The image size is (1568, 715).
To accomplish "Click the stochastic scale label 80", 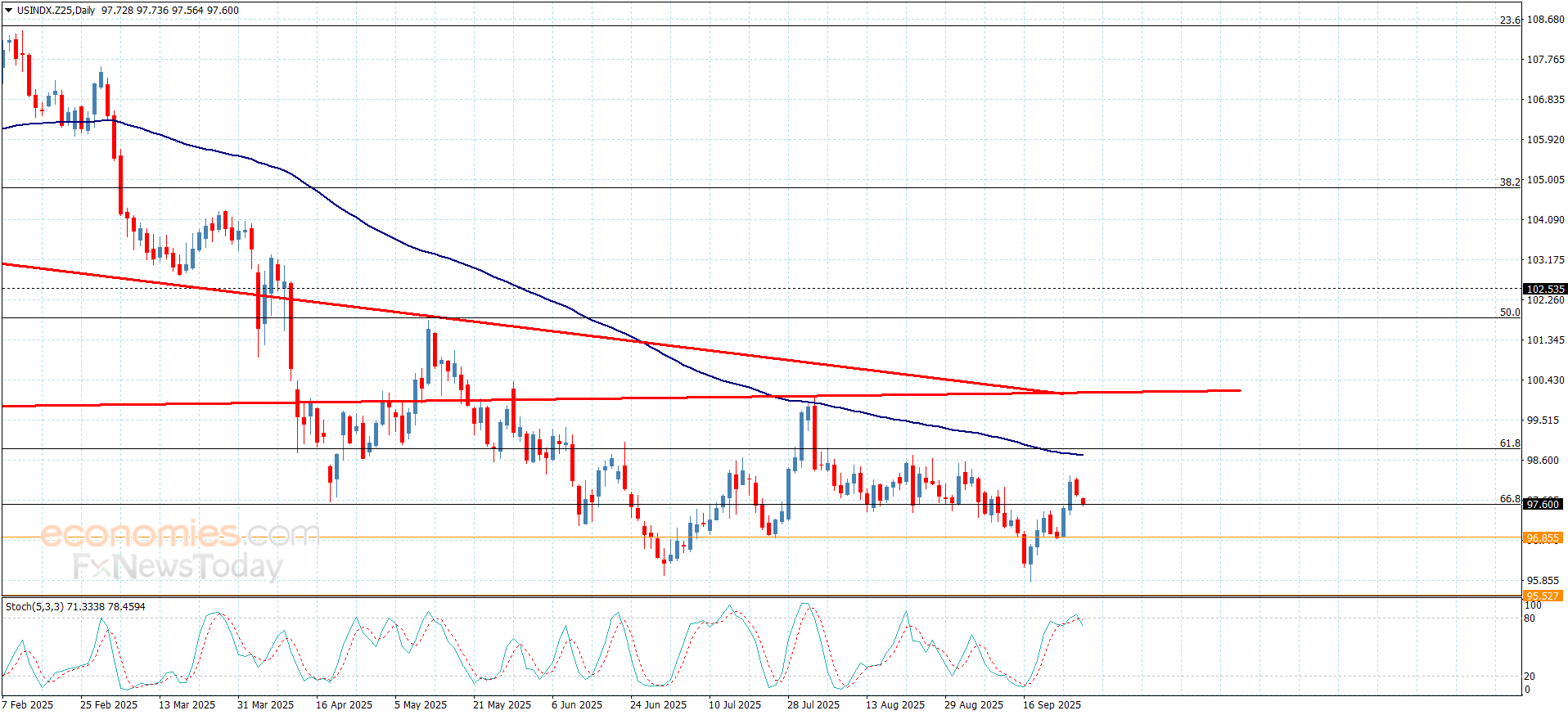I will coord(1530,618).
